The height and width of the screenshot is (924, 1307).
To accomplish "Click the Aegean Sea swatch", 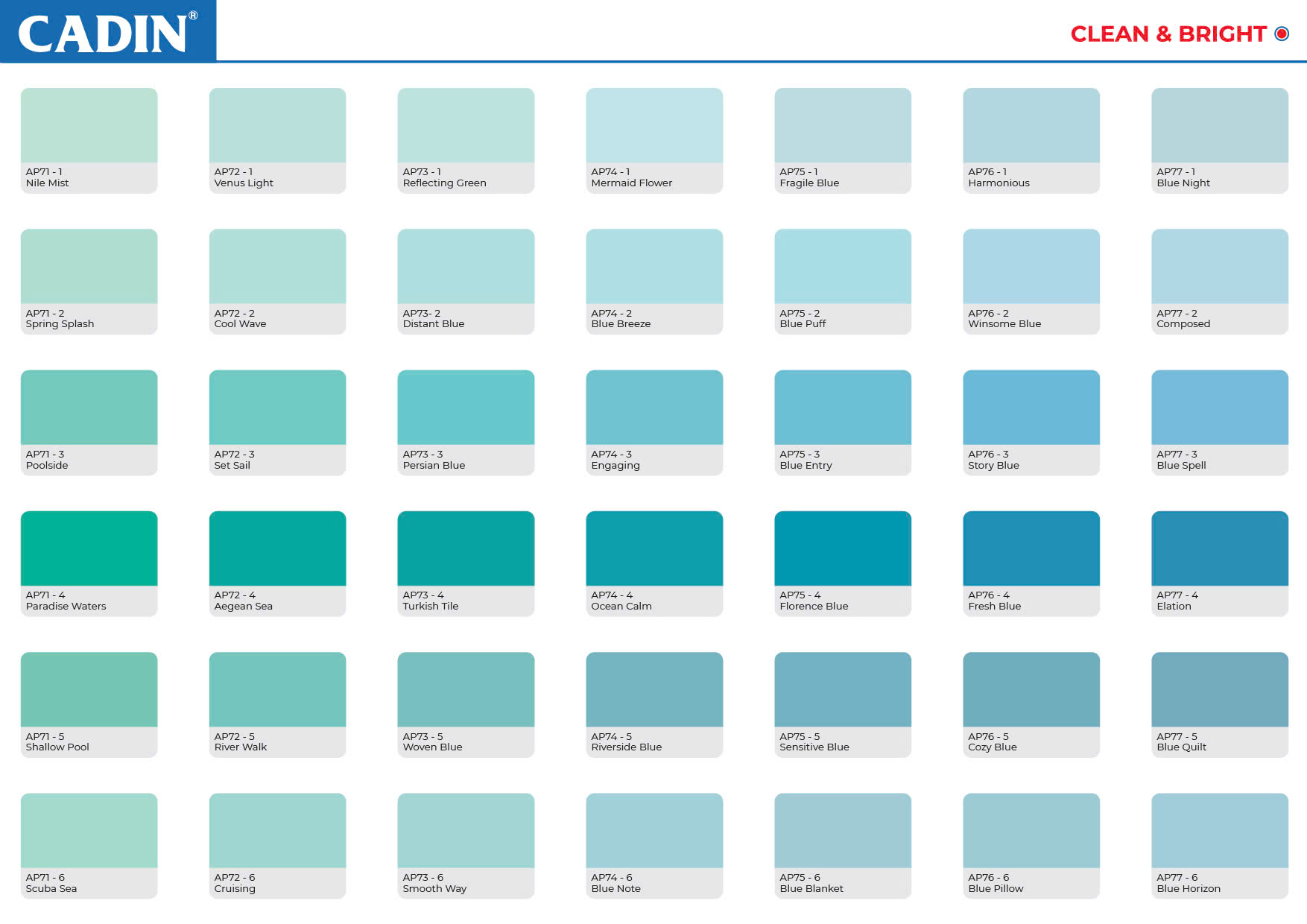I will coord(277,548).
